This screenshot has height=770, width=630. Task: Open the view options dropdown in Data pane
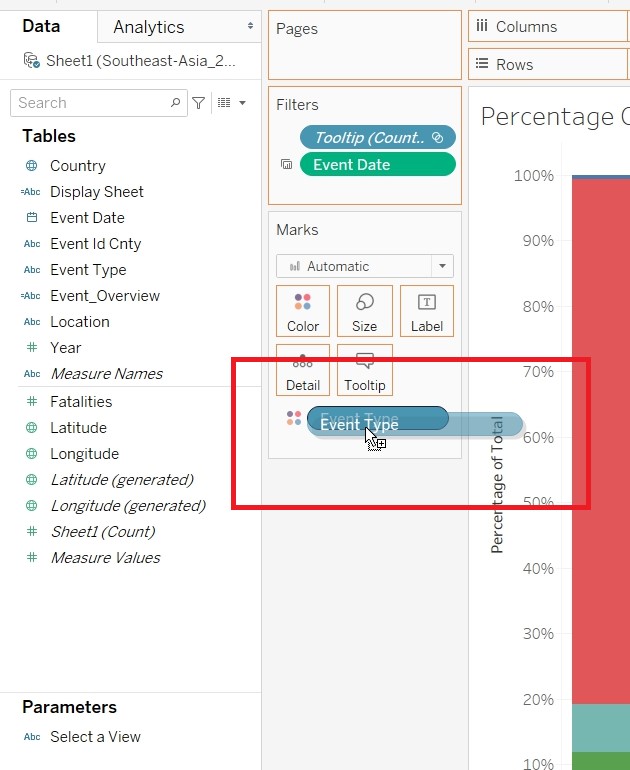pos(231,103)
